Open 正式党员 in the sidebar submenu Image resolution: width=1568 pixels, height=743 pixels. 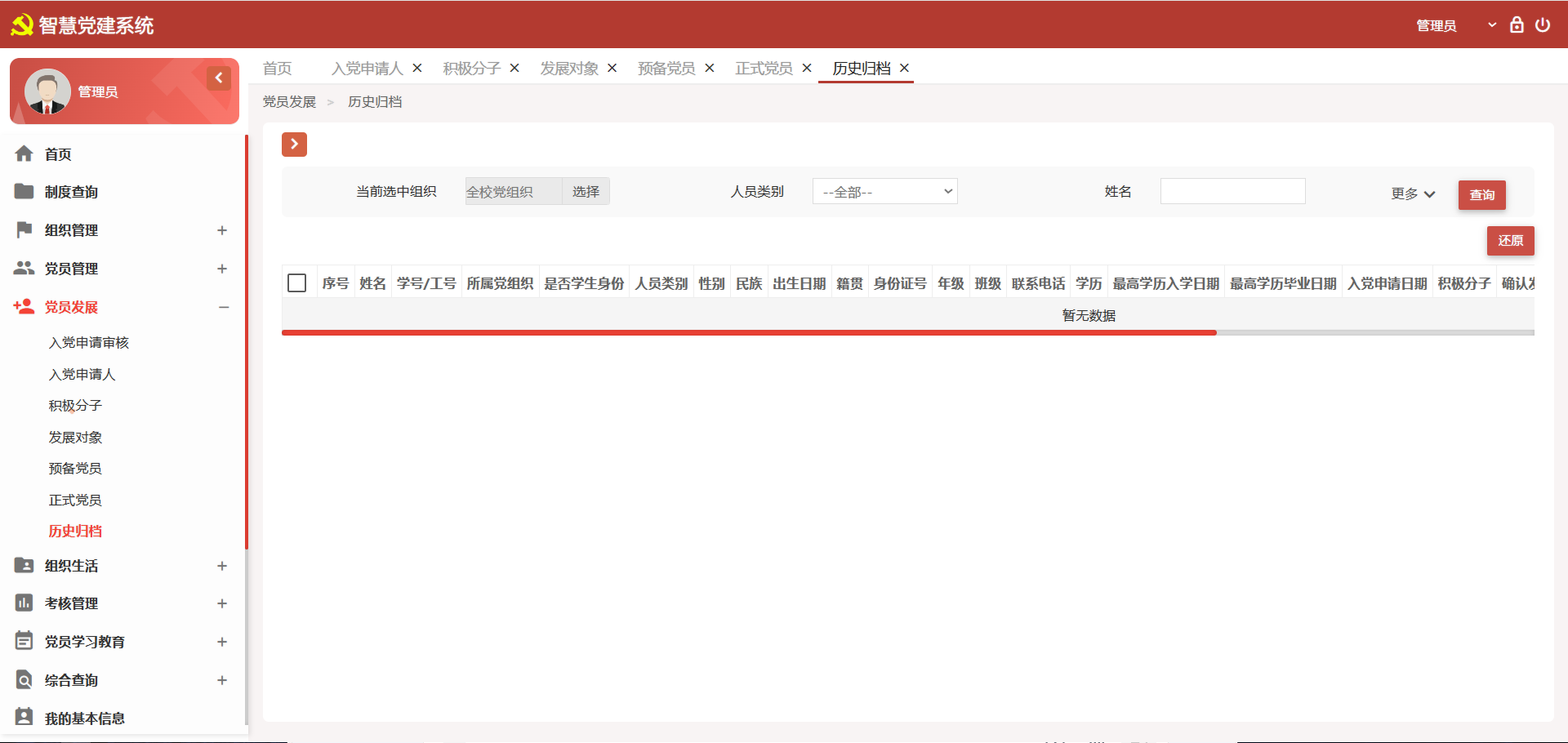[x=75, y=500]
